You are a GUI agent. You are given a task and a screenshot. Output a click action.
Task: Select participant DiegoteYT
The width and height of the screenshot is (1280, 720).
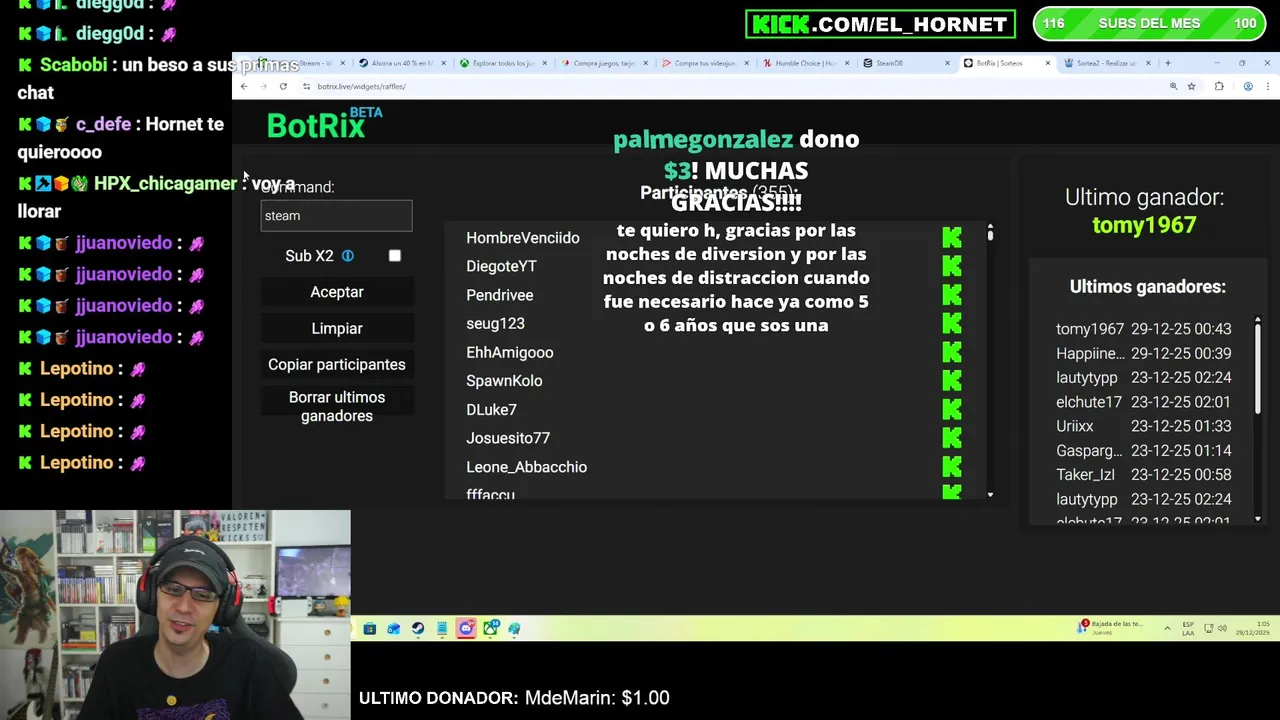(501, 266)
